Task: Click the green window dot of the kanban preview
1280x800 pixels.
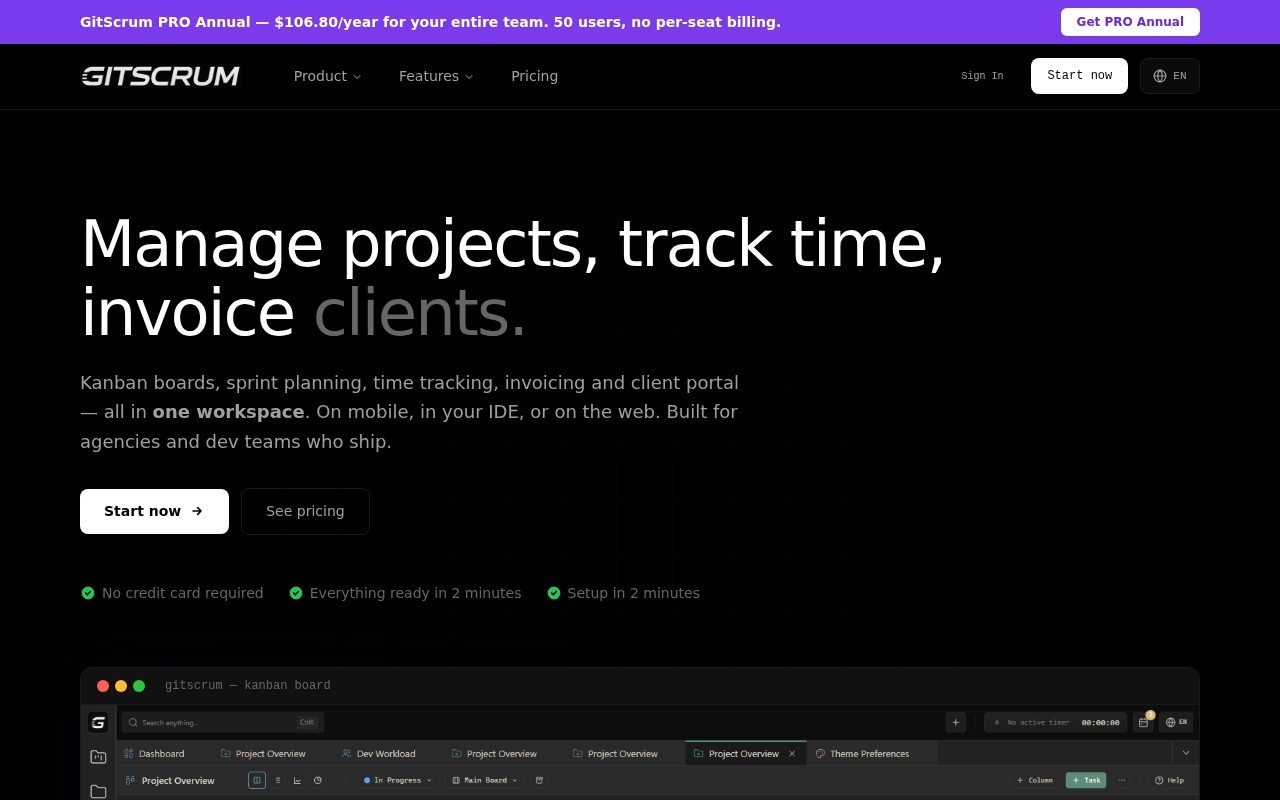Action: coord(139,686)
